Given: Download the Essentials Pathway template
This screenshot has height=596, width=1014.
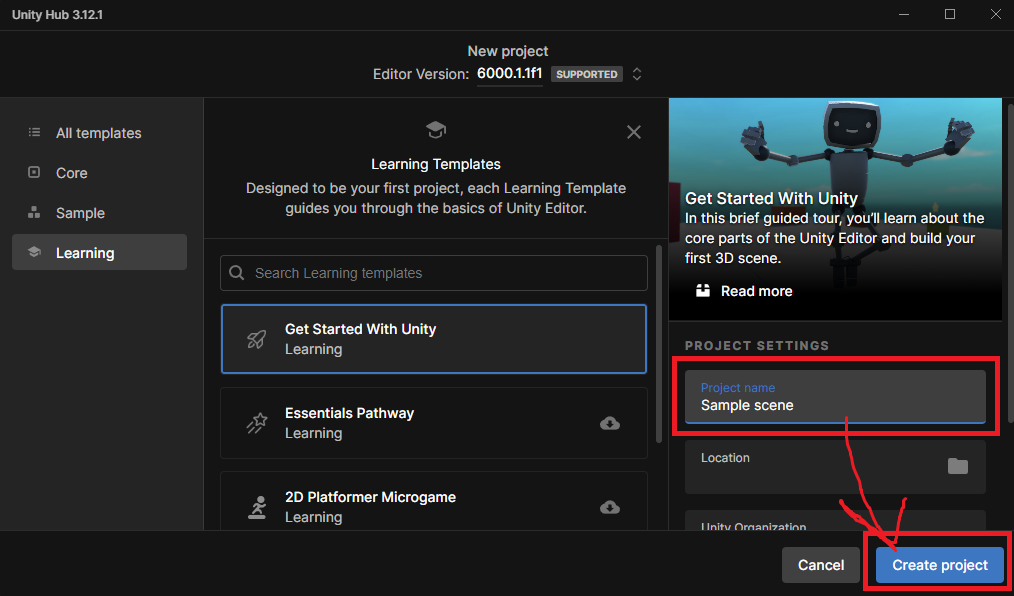Looking at the screenshot, I should point(610,423).
